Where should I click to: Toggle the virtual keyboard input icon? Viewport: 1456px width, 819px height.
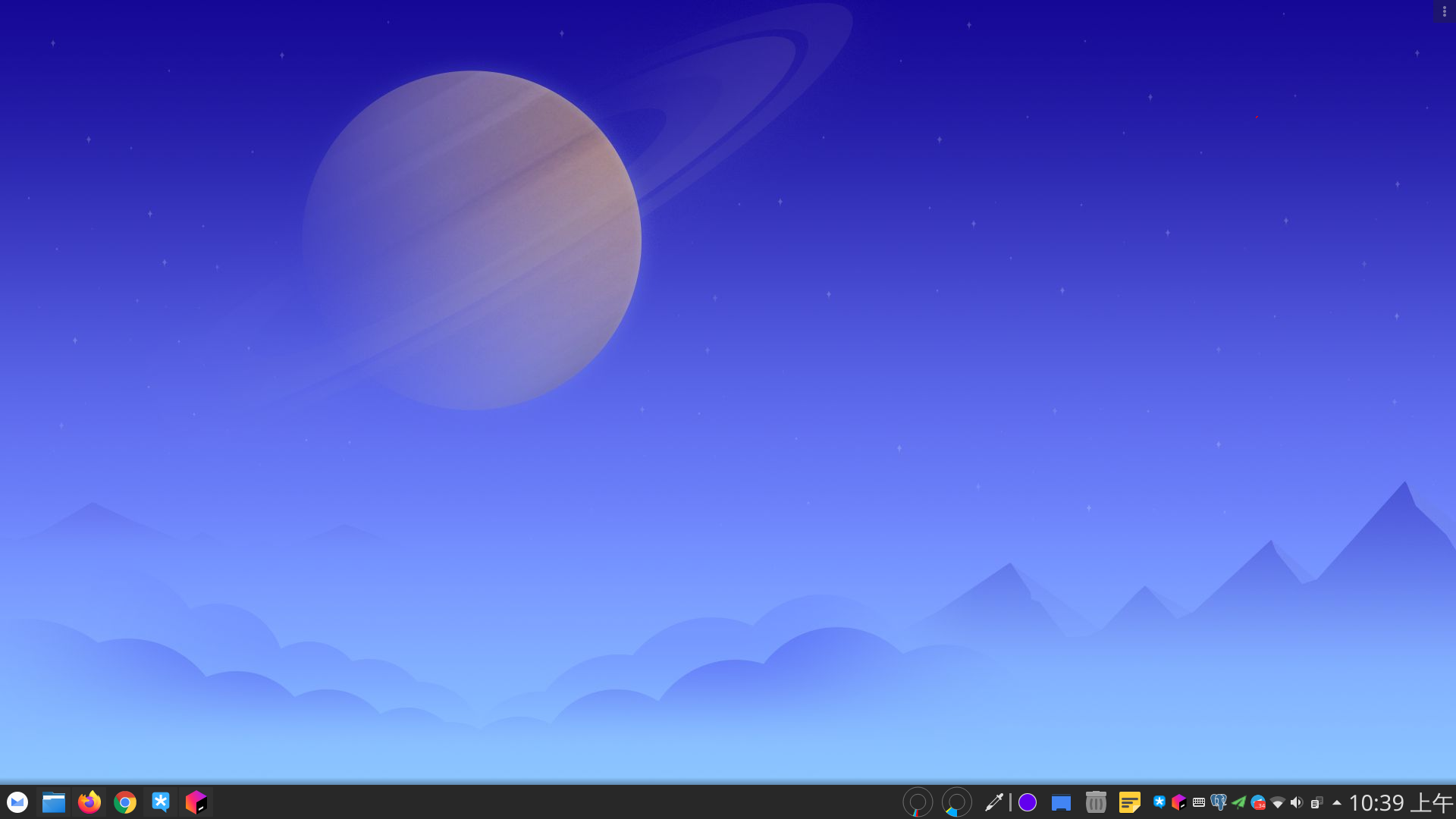click(x=1200, y=802)
